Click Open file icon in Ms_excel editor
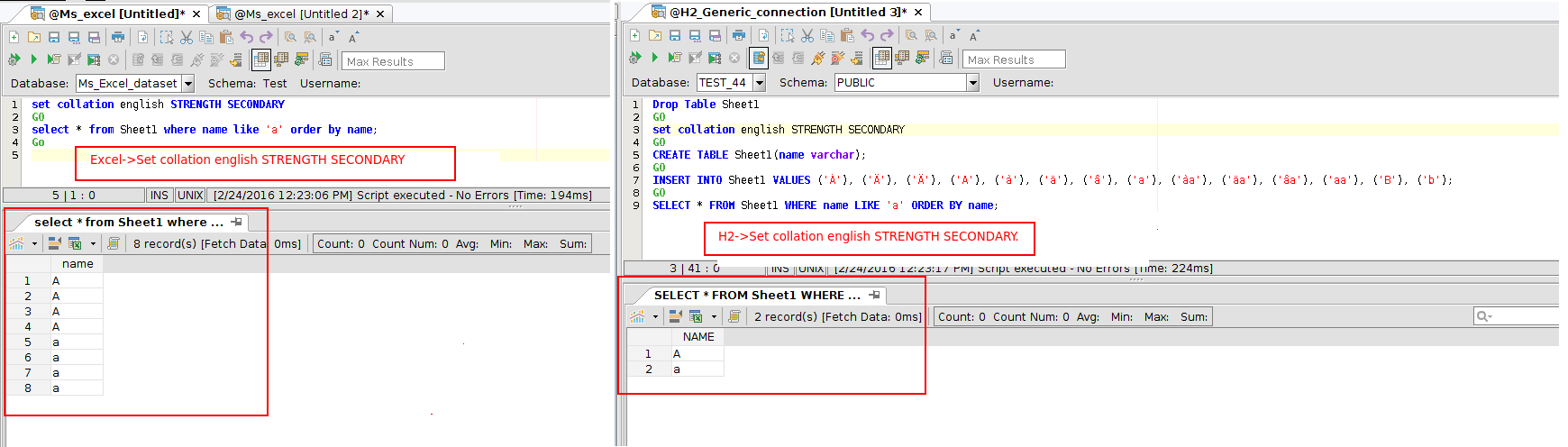The image size is (1568, 447). tap(34, 37)
